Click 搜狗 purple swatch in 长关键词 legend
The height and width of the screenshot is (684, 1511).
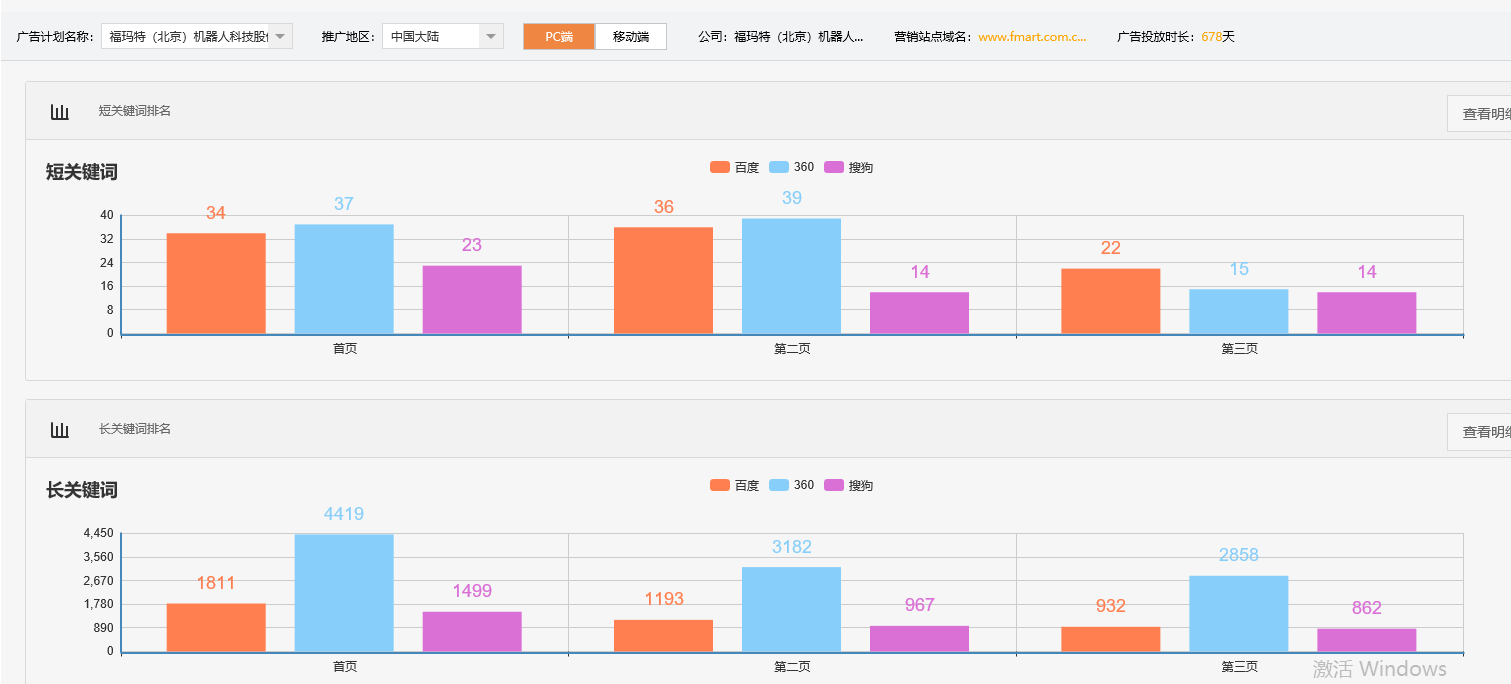(834, 486)
